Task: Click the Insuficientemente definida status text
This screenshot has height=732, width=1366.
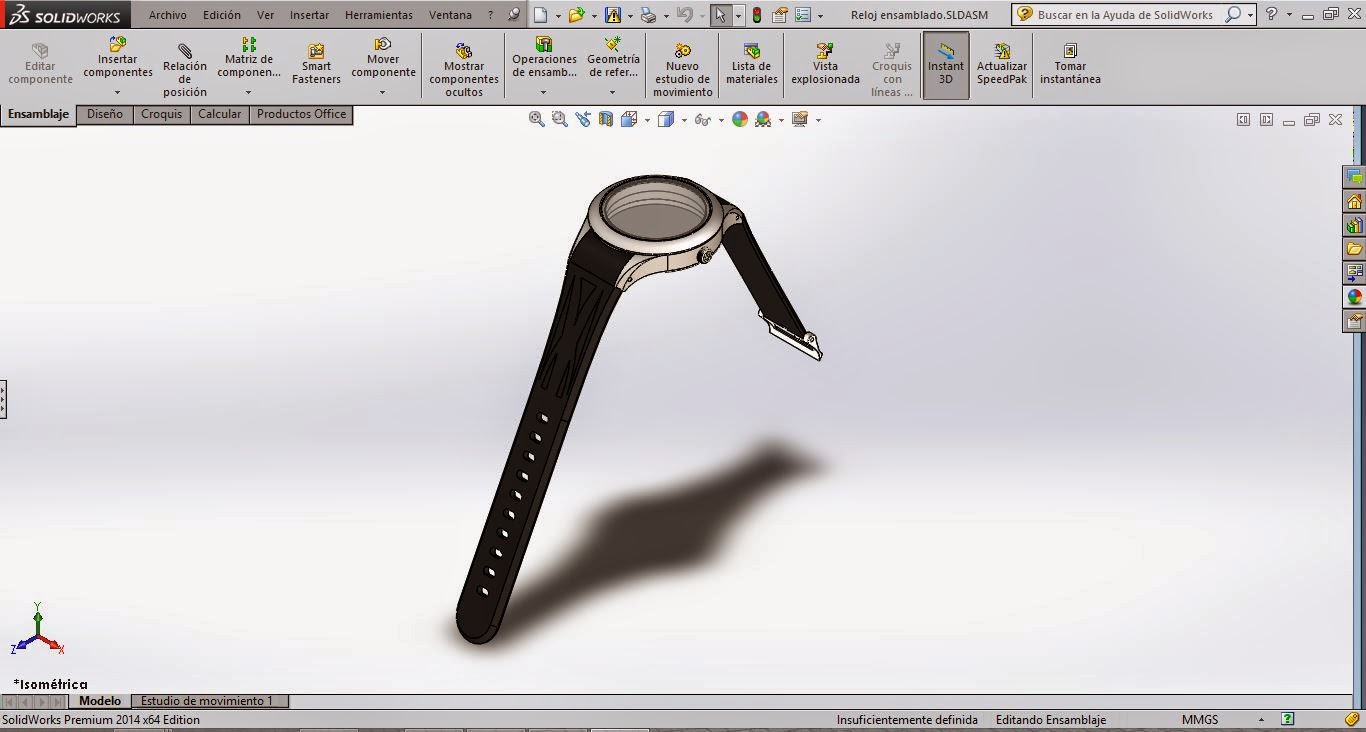Action: (x=907, y=720)
